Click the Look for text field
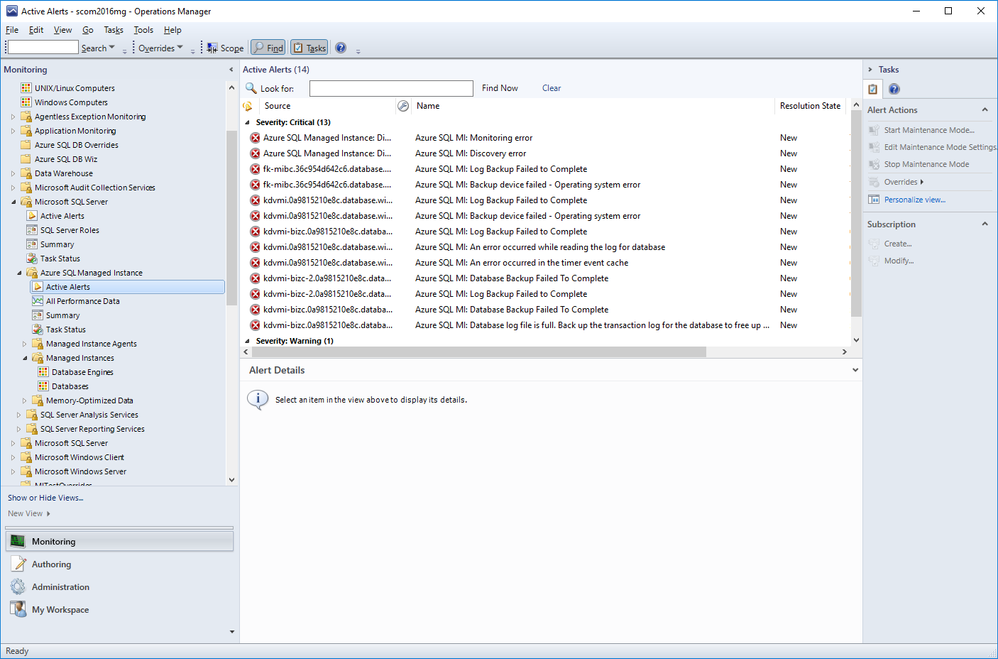 tap(391, 88)
